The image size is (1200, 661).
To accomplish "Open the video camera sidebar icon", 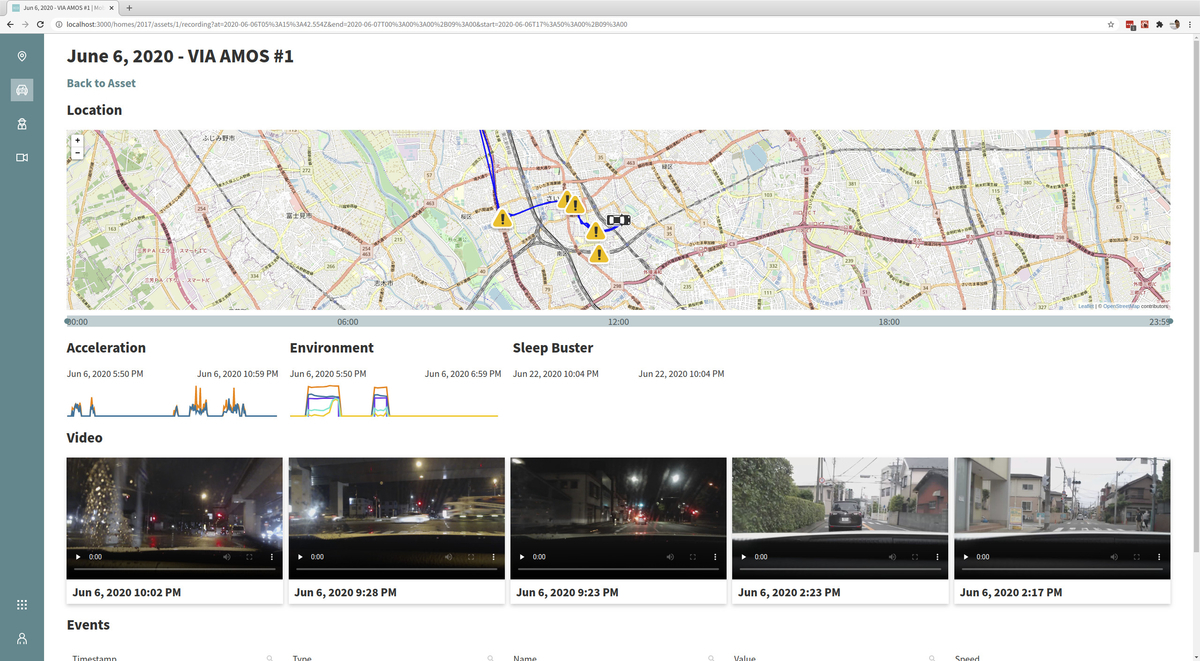I will coord(22,158).
